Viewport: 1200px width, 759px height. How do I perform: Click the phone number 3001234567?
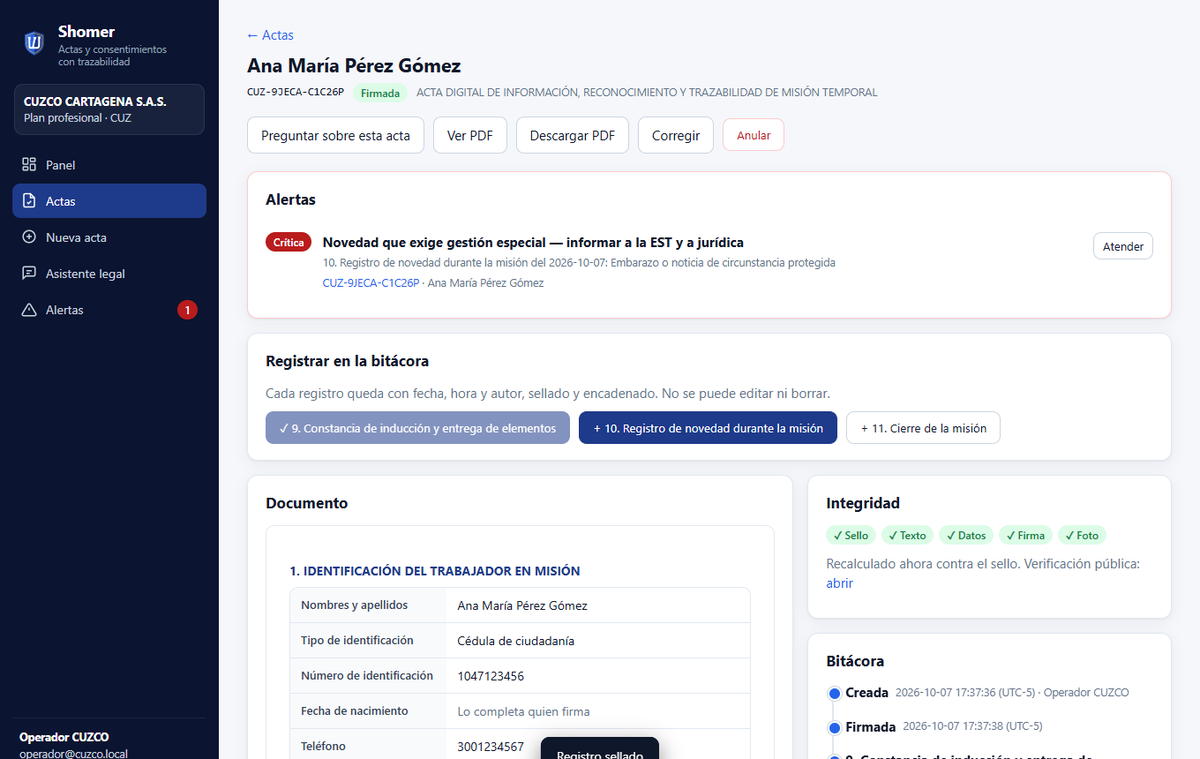(490, 747)
